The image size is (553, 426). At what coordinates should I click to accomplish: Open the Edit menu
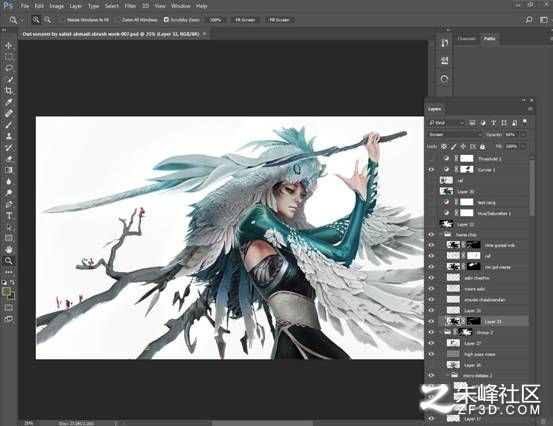click(x=39, y=6)
